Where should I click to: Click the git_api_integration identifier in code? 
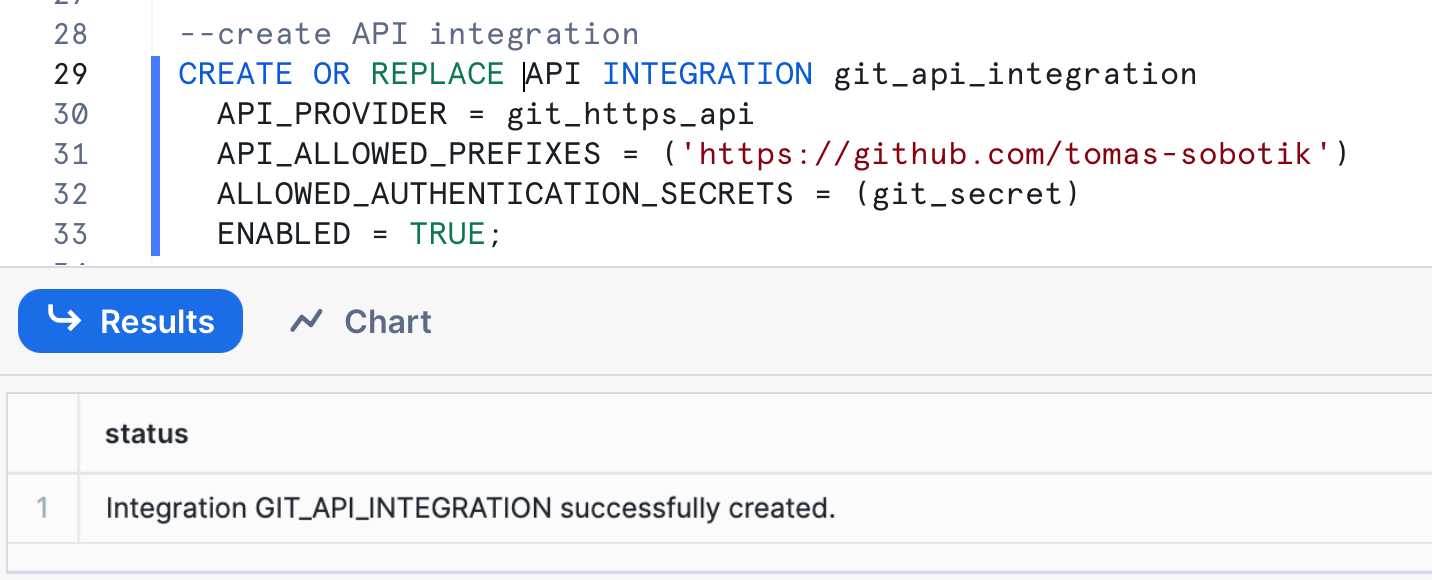(1015, 74)
